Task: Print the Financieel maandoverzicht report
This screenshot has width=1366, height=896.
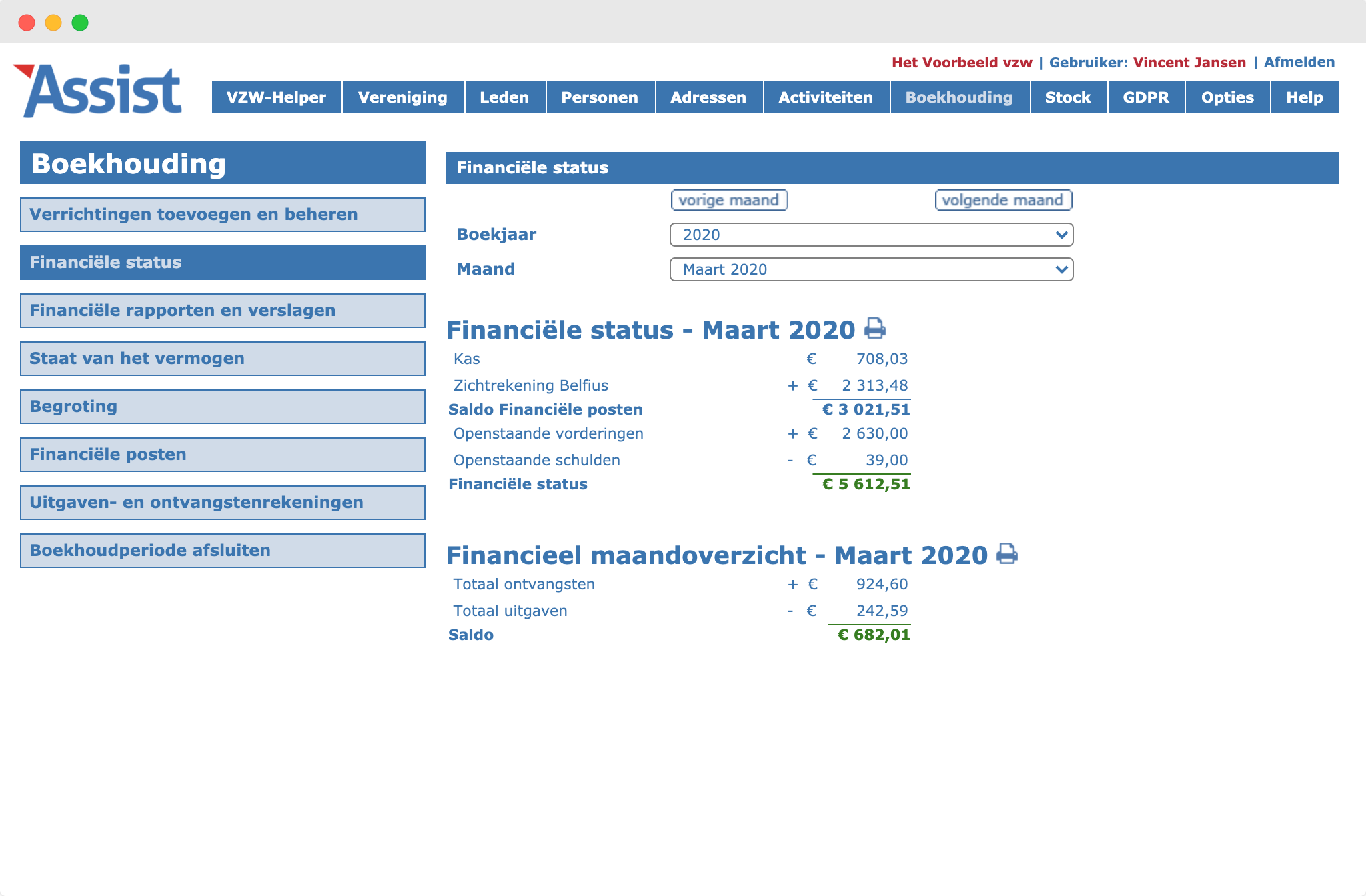Action: tap(1007, 553)
